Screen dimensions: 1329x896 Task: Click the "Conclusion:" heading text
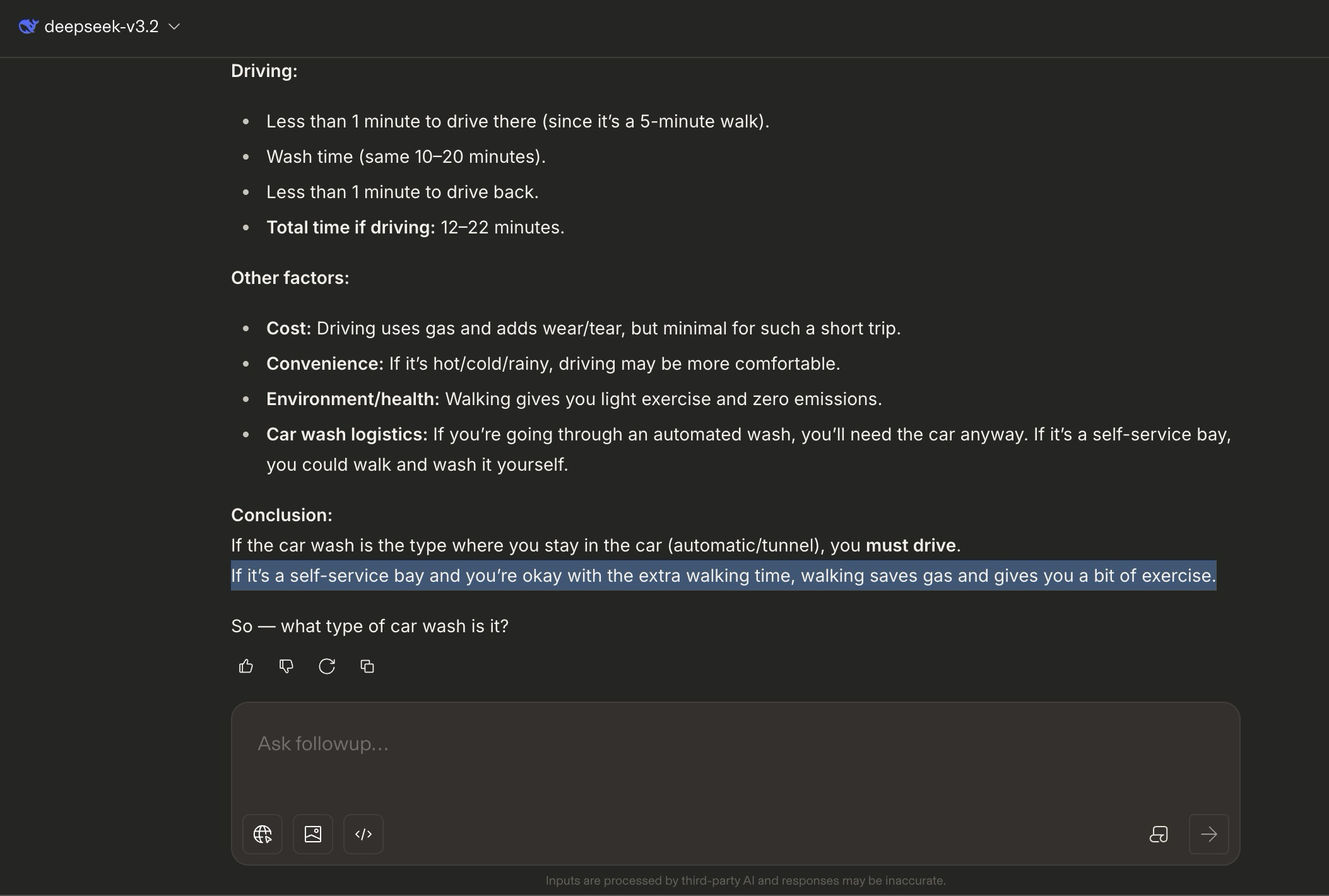point(281,515)
